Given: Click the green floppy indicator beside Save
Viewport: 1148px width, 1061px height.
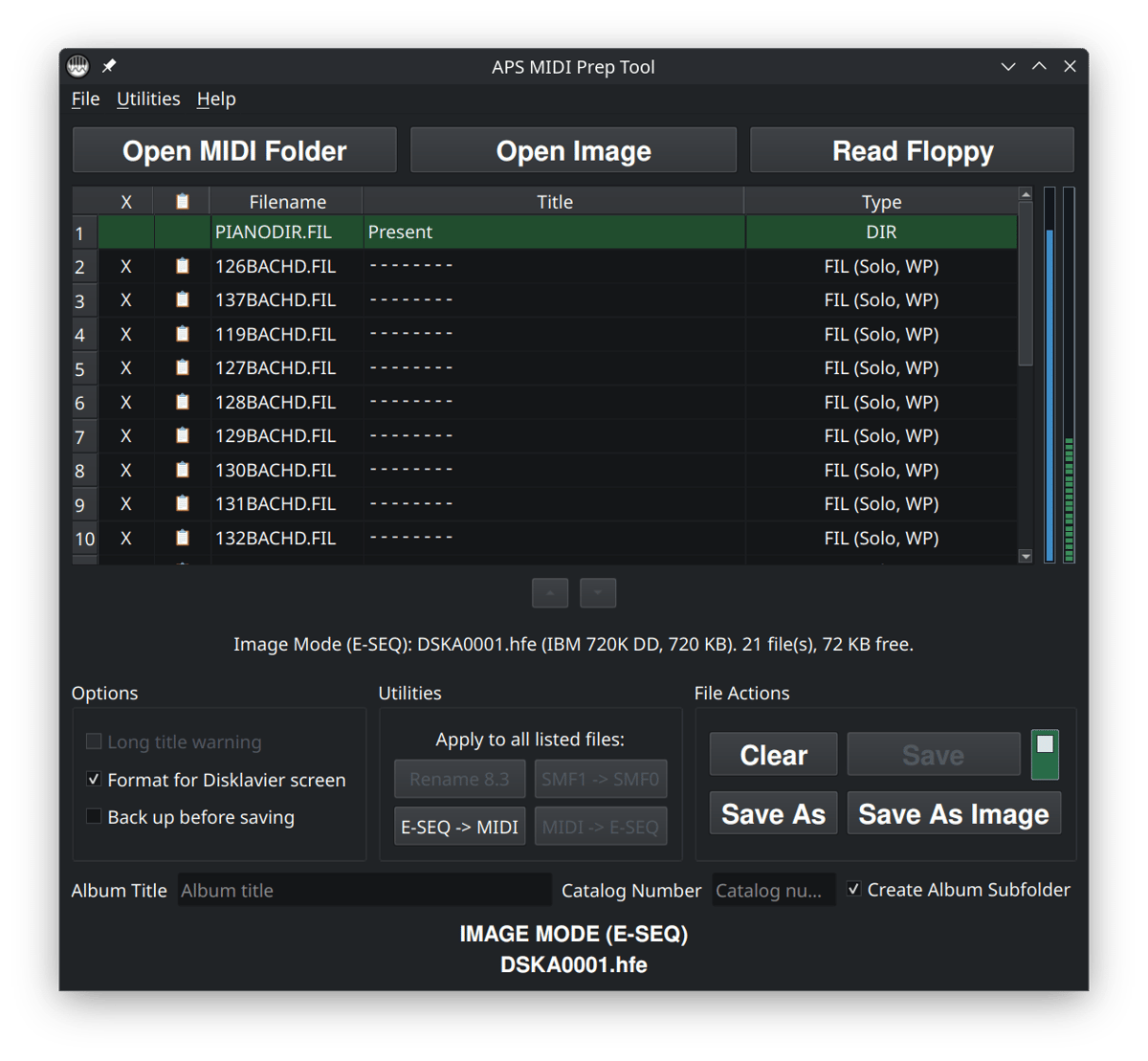Looking at the screenshot, I should (1045, 754).
